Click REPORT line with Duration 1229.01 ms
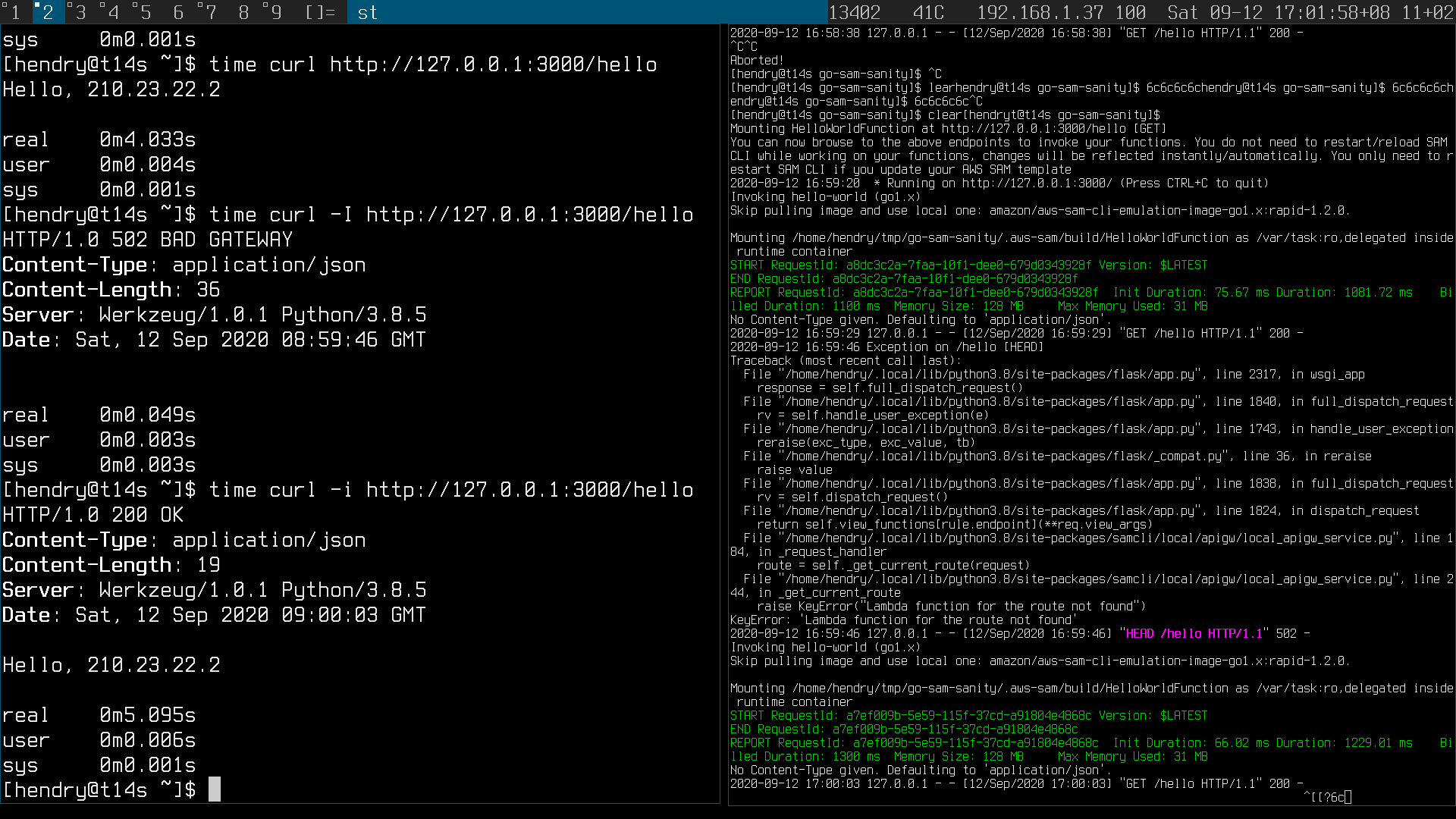This screenshot has height=819, width=1456. pyautogui.click(x=1091, y=750)
